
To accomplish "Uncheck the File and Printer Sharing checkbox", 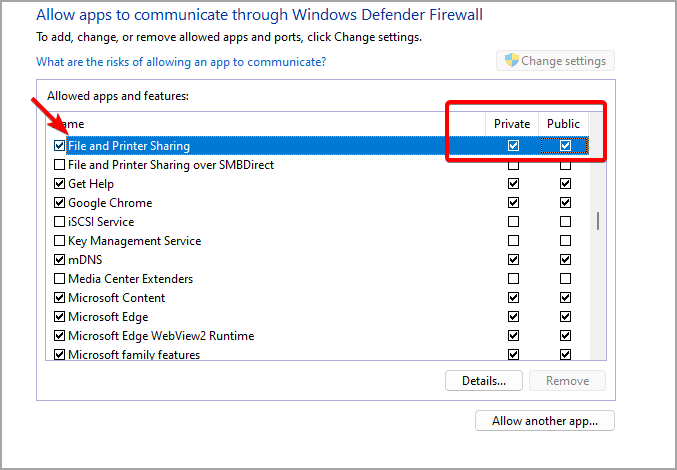I will click(60, 146).
